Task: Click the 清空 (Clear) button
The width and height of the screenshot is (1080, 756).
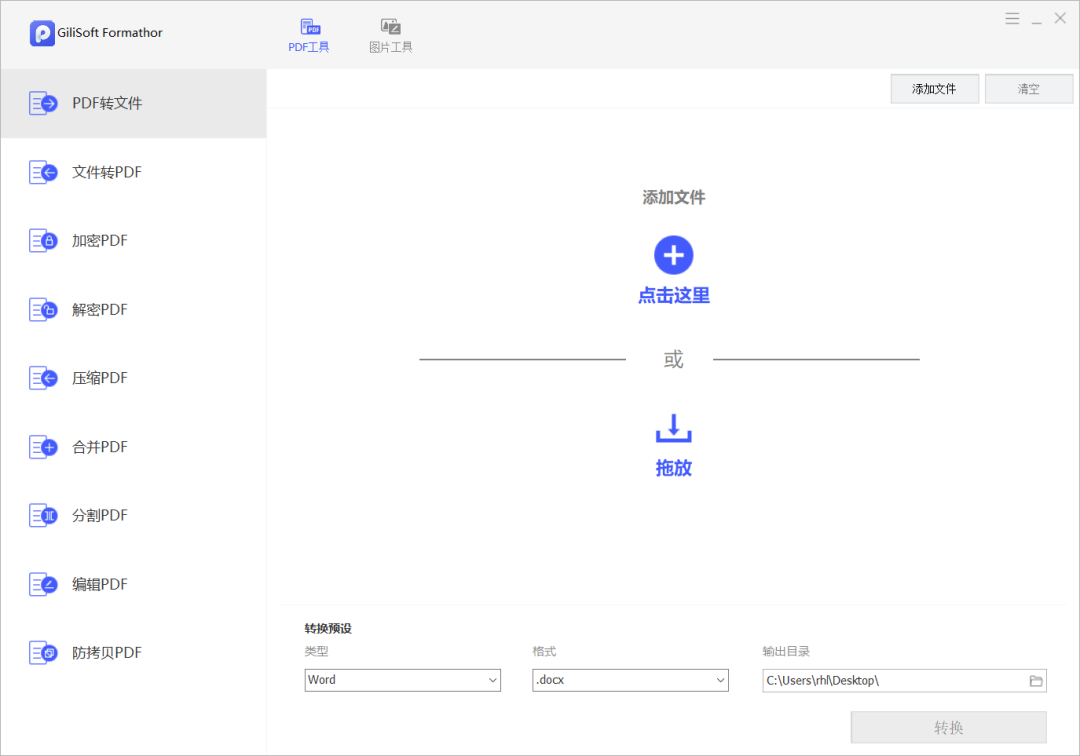Action: pos(1029,88)
